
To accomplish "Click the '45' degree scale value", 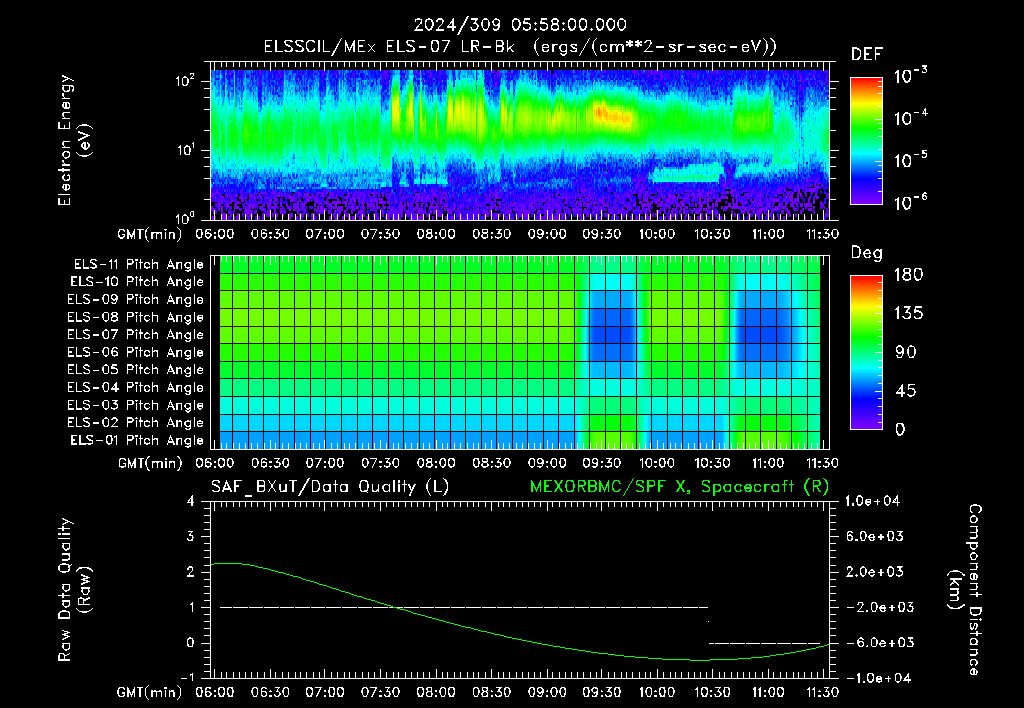I will (x=904, y=391).
